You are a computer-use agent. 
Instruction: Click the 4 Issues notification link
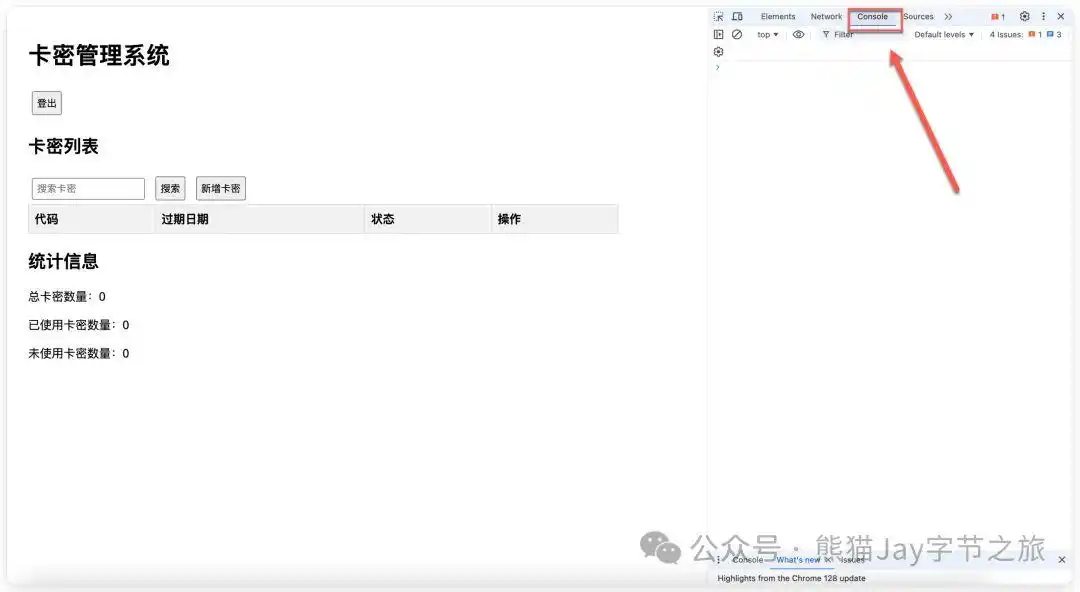click(1004, 33)
